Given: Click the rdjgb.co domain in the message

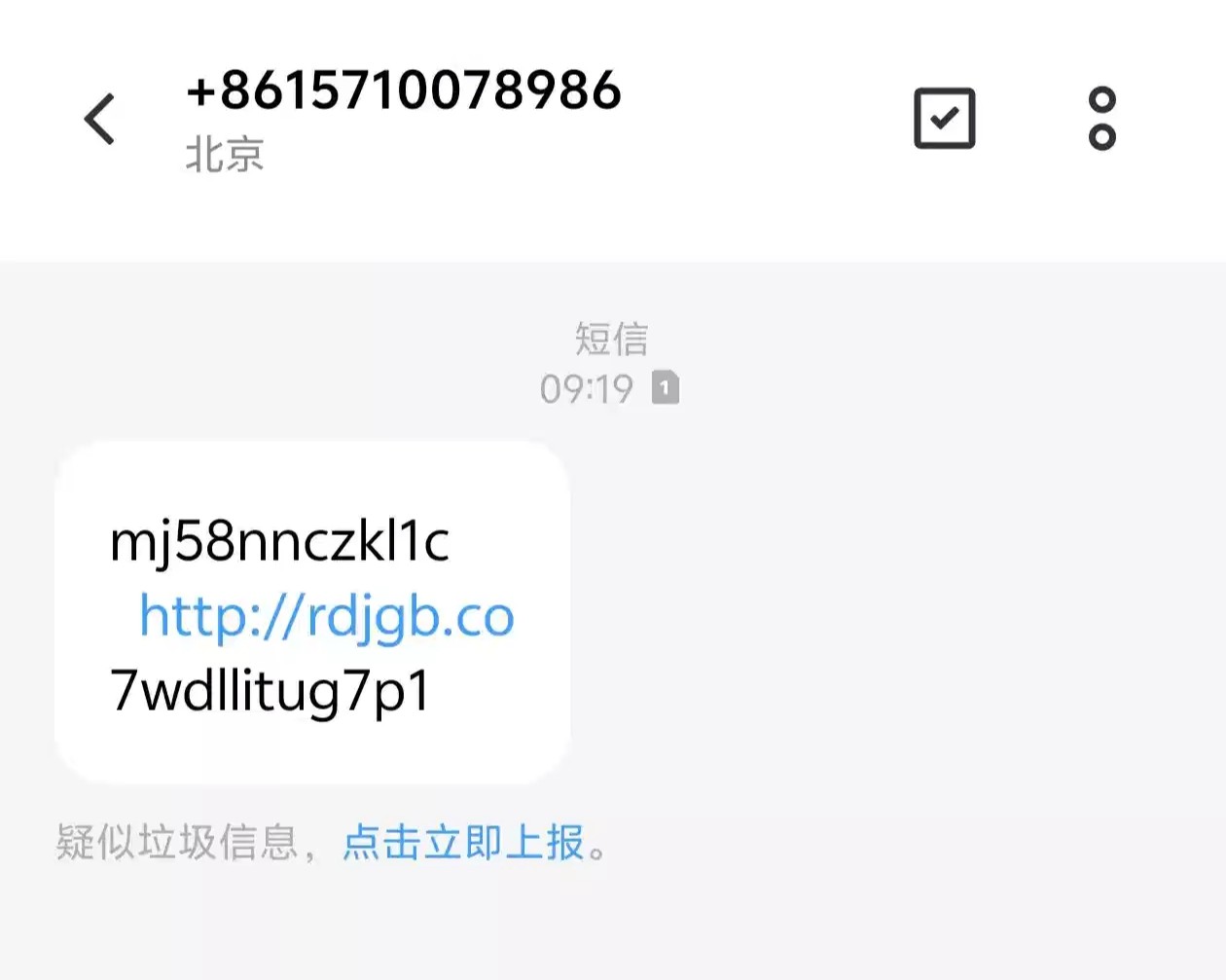Looking at the screenshot, I should coord(411,617).
